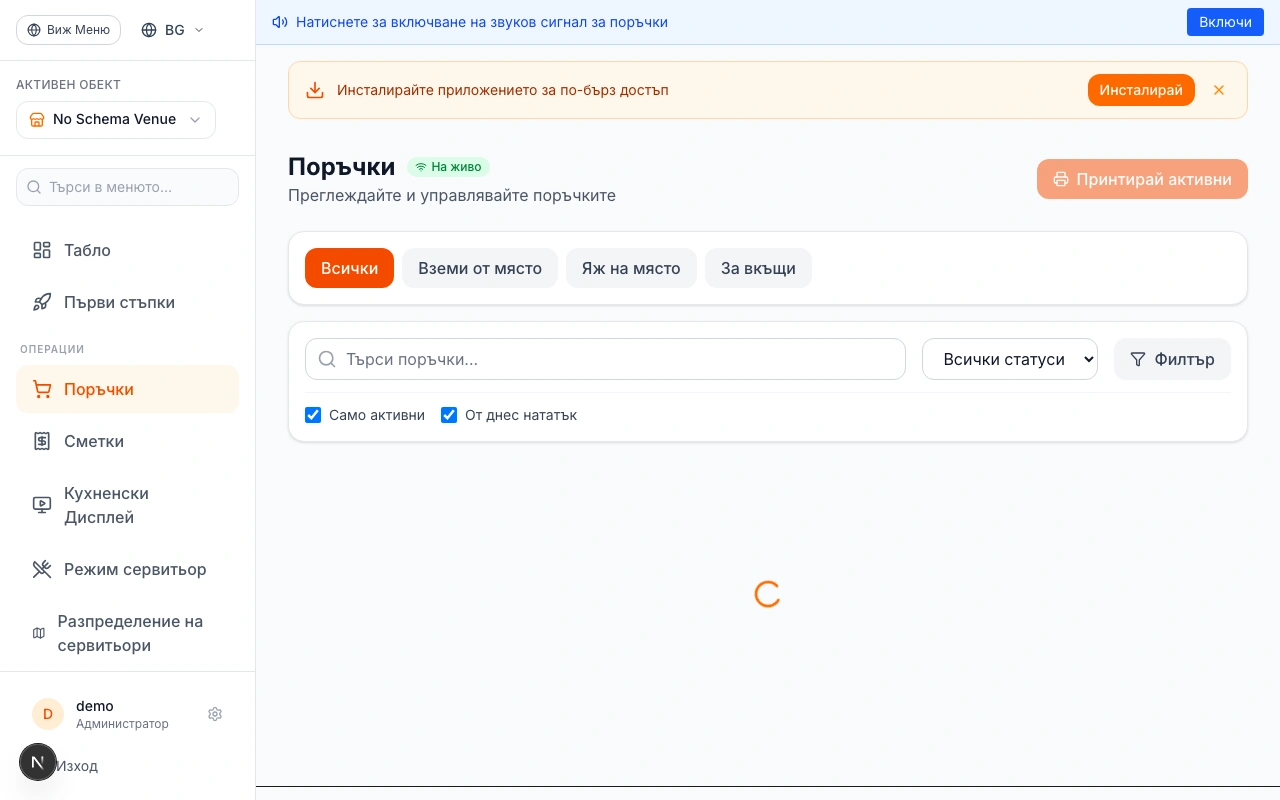
Task: Focus the Търси поръчки search field
Action: [x=605, y=359]
